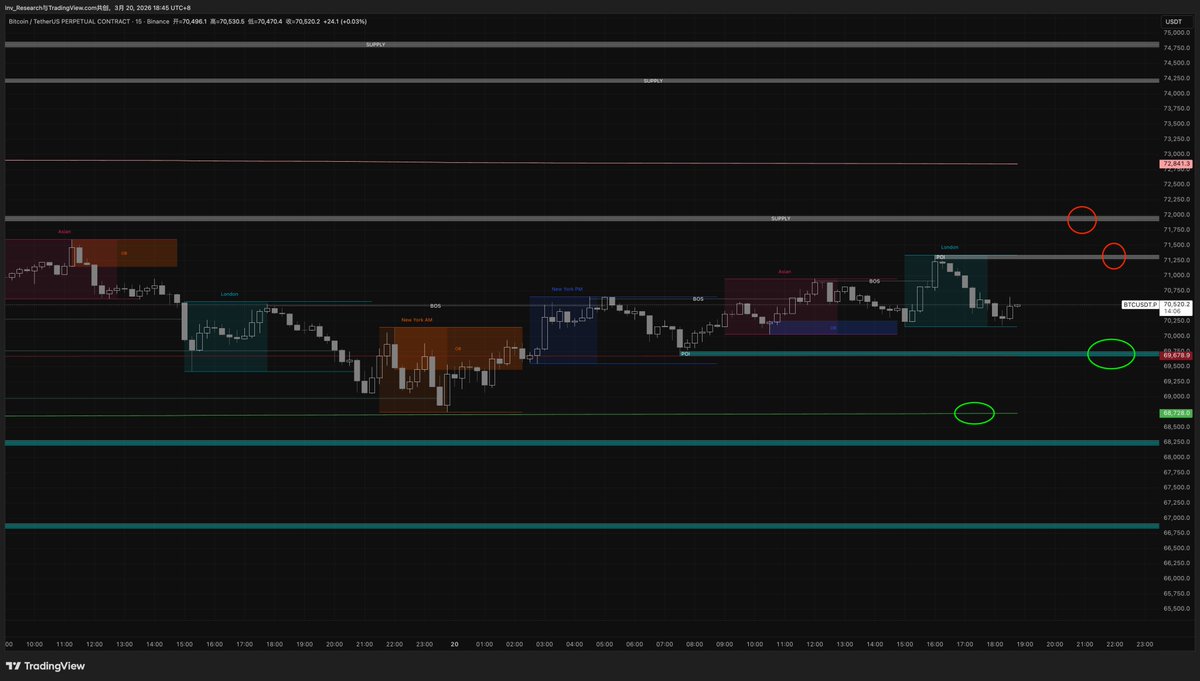Click the chart title Bitcoin / TetherUS PERPETUAL CONTRACT
Image resolution: width=1200 pixels, height=681 pixels.
pyautogui.click(x=69, y=21)
